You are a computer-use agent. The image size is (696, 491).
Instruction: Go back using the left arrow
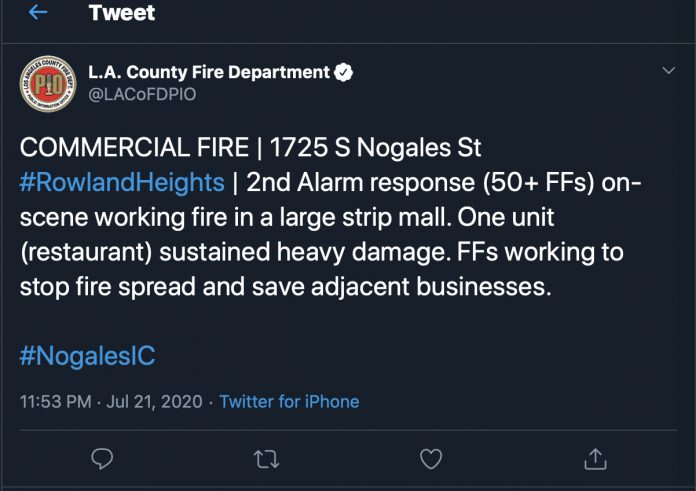(38, 12)
